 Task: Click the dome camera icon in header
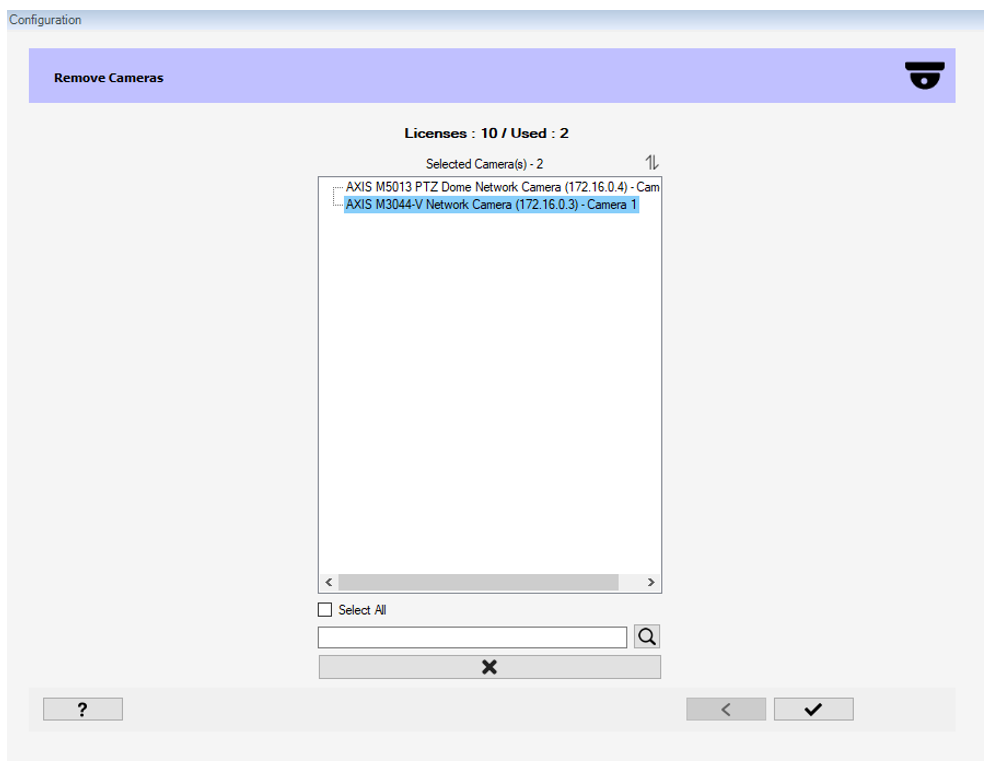[924, 76]
